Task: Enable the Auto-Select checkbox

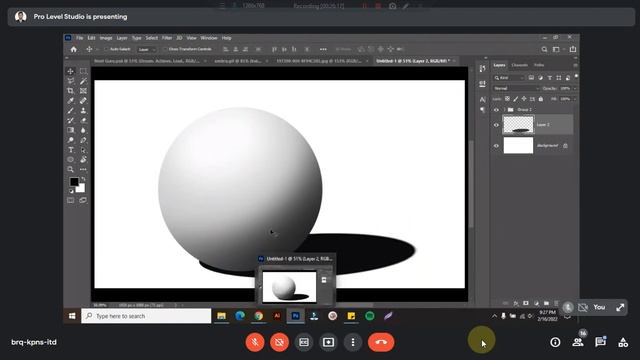Action: point(106,49)
